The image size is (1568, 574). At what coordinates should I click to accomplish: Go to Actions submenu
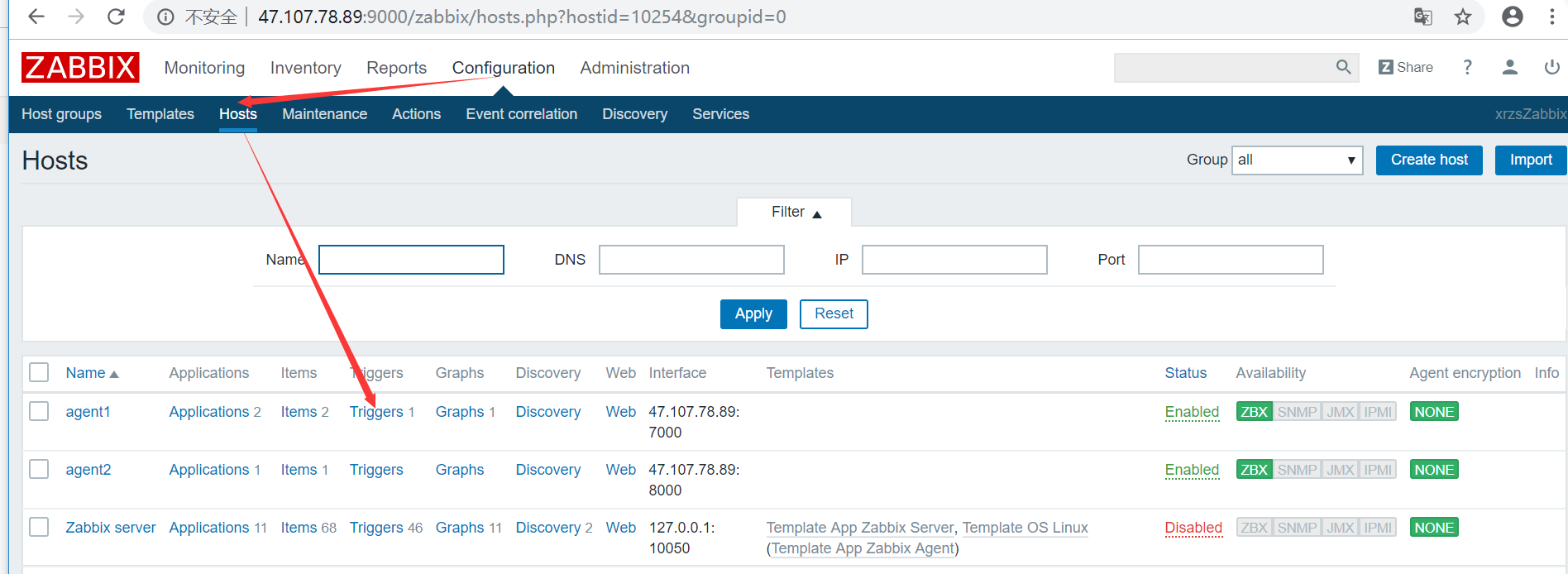pyautogui.click(x=416, y=114)
